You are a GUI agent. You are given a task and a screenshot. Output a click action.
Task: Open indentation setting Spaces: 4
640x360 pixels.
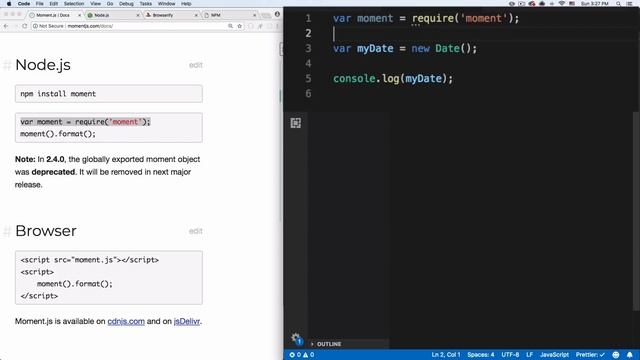480,355
